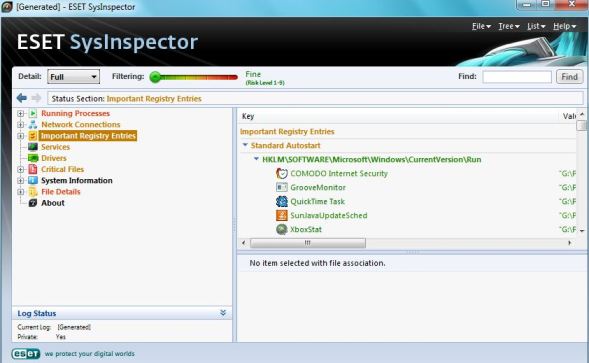
Task: Click the Find button
Action: click(569, 77)
